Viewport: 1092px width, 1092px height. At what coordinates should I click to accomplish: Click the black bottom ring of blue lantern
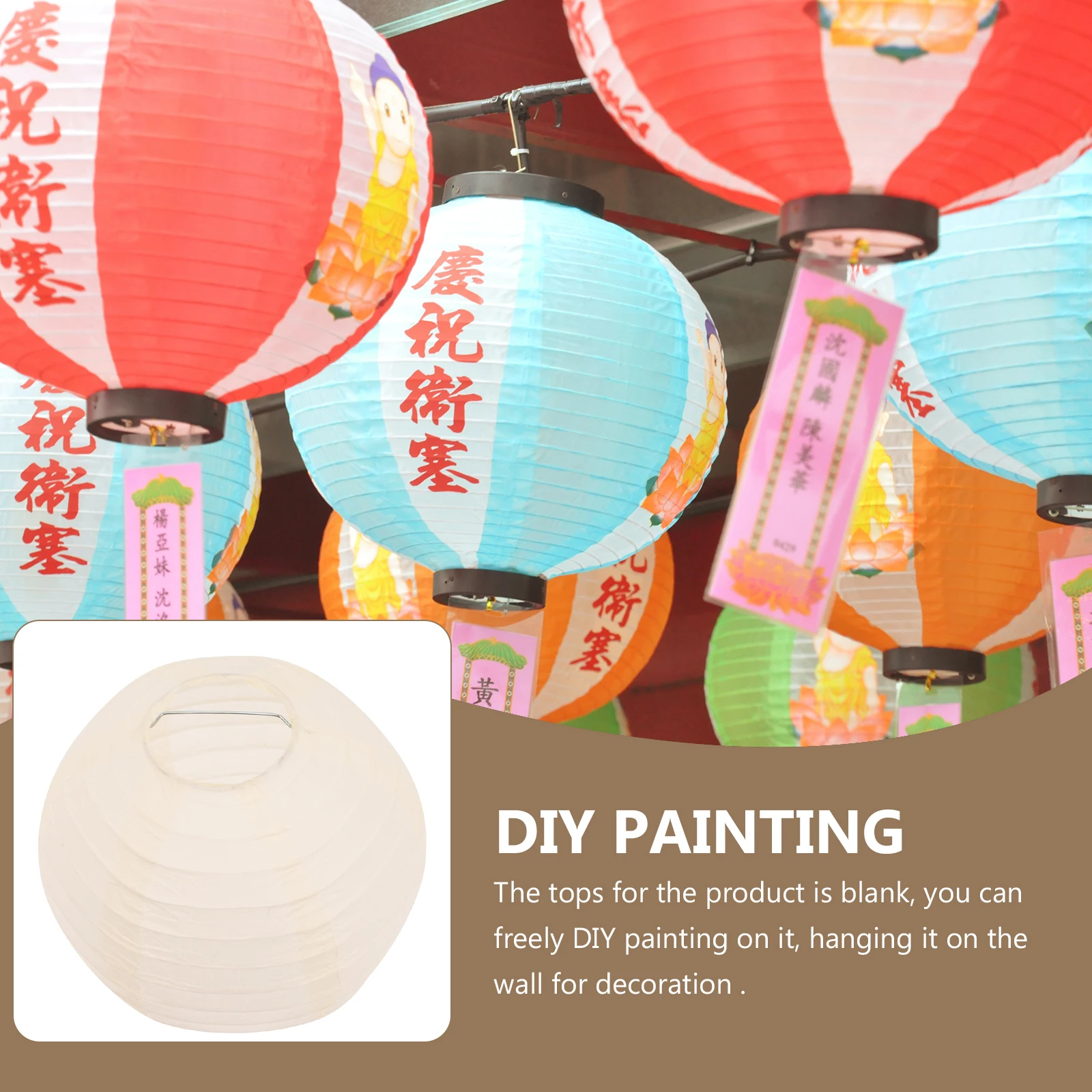click(489, 587)
